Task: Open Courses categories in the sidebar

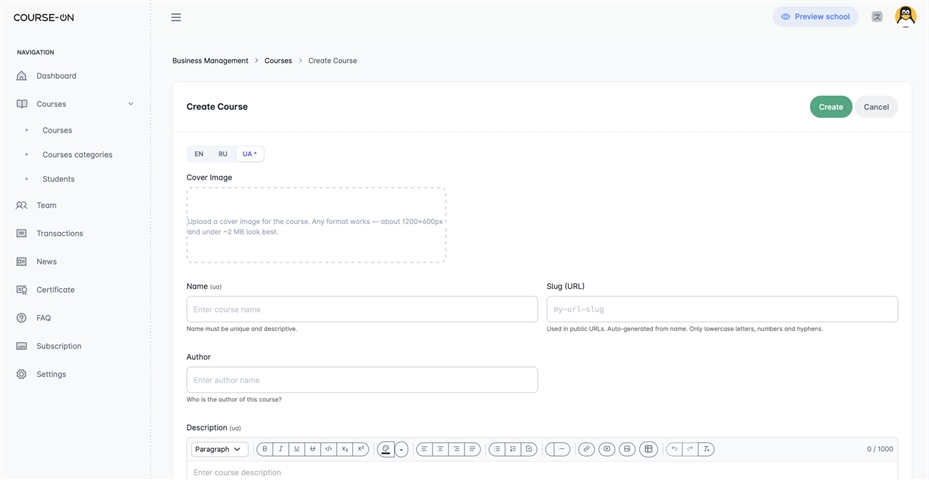Action: tap(77, 155)
